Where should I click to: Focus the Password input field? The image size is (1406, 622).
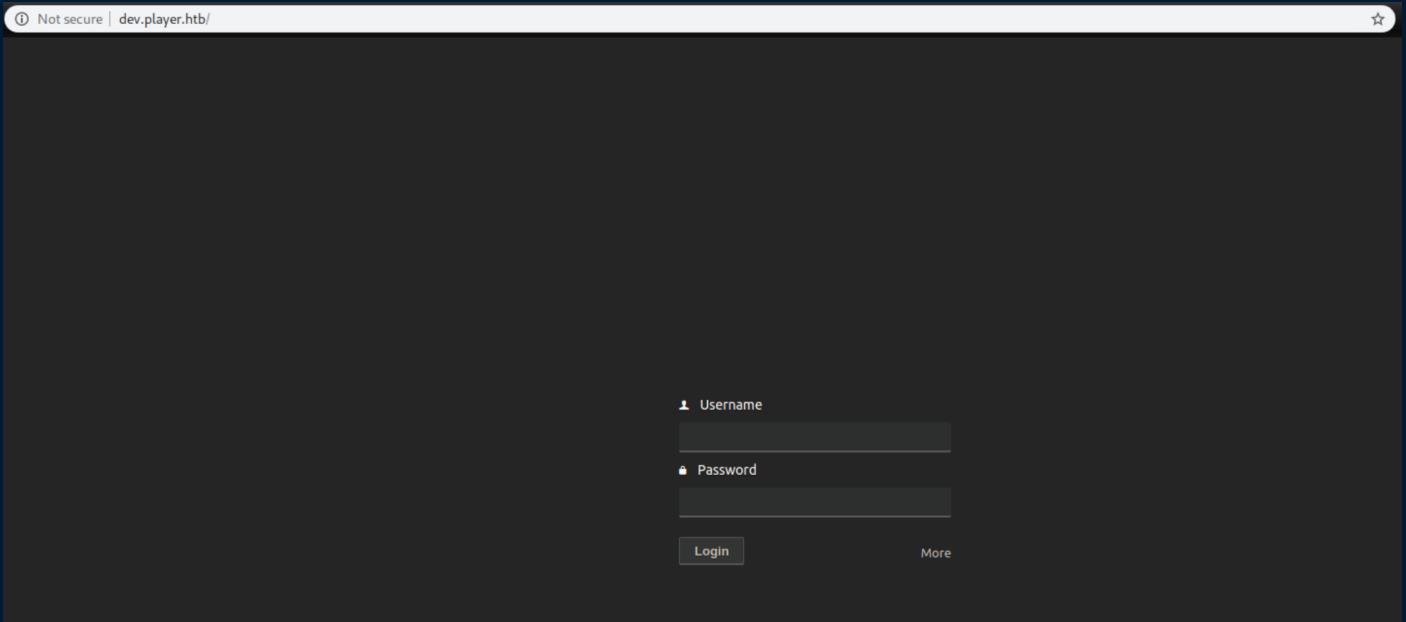click(814, 502)
